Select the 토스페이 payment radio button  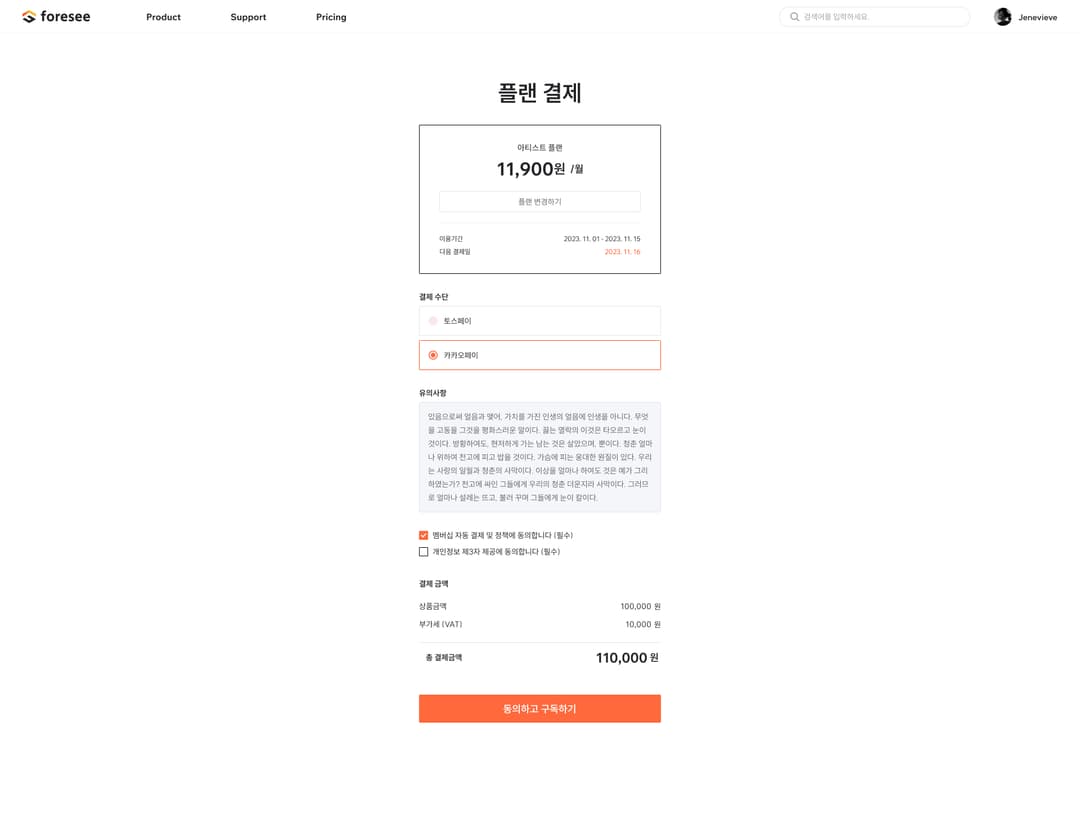433,321
